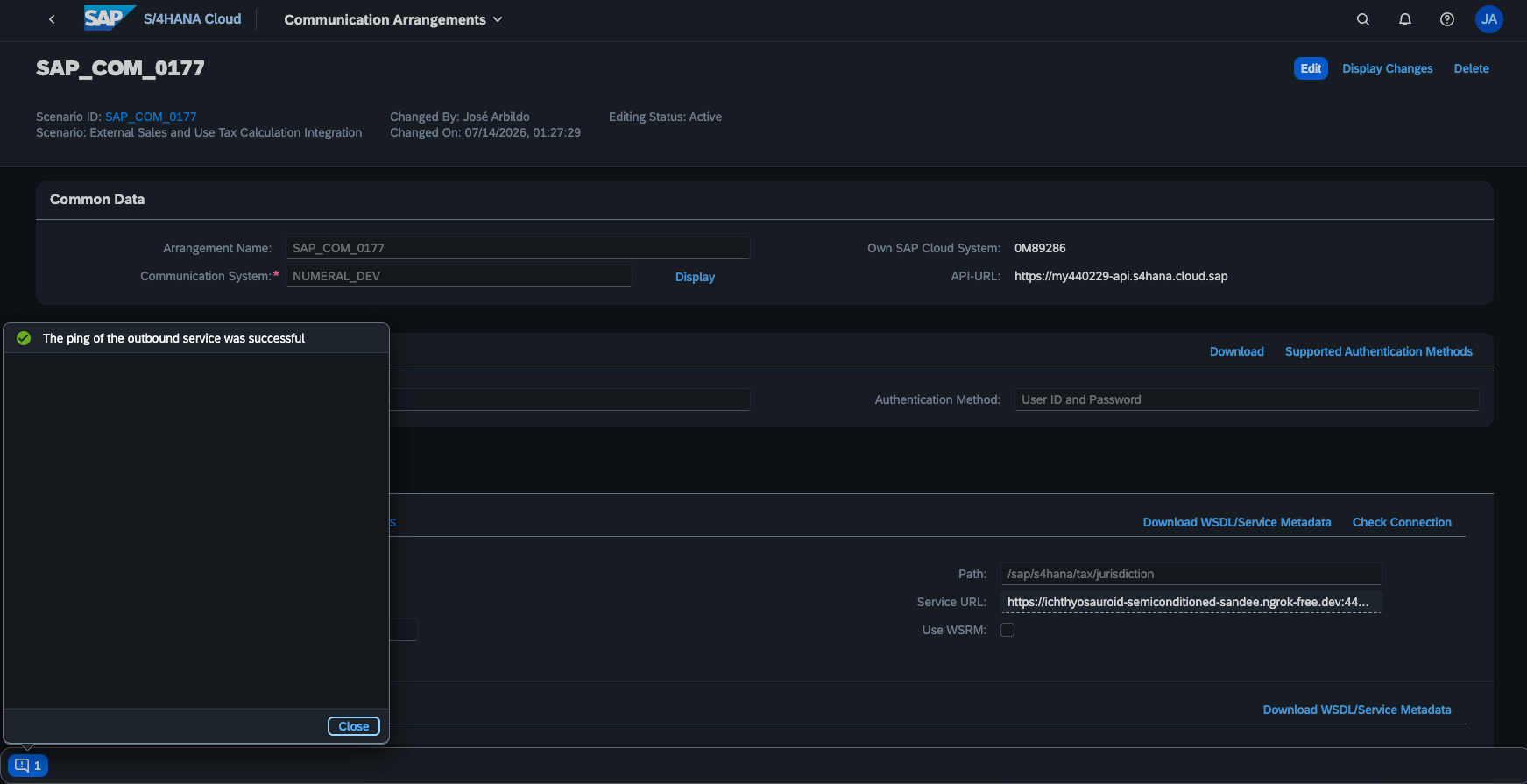Image resolution: width=1527 pixels, height=784 pixels.
Task: Toggle the messages indicator button showing 1
Action: point(28,766)
